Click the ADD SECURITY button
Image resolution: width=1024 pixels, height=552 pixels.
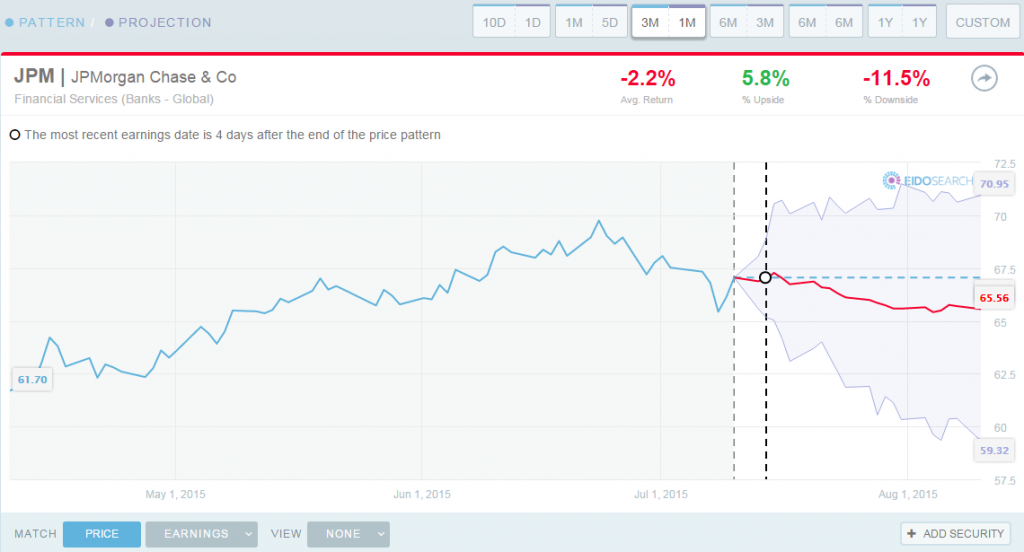pos(956,534)
